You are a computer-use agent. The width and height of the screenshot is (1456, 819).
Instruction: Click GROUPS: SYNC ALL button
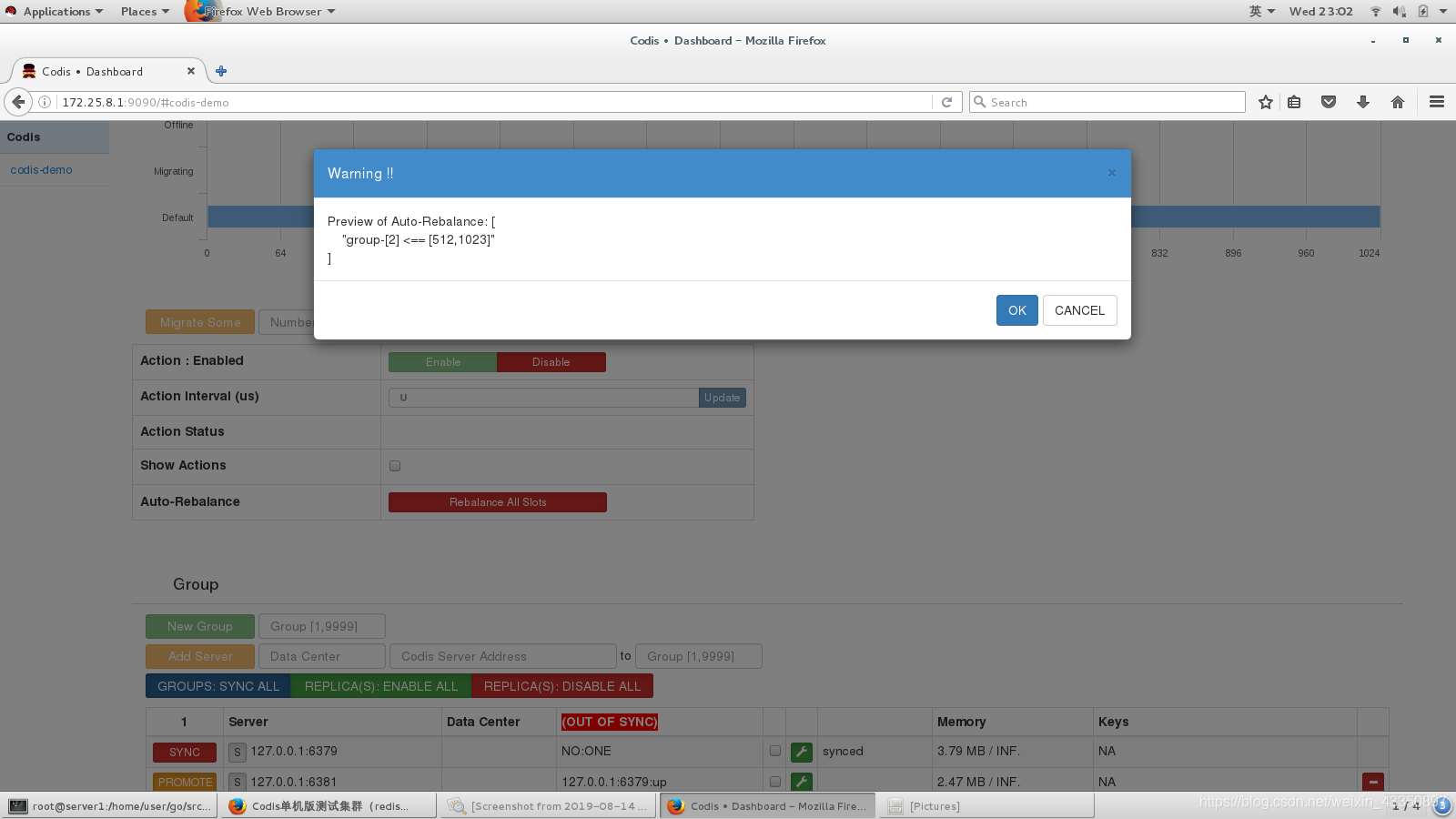click(218, 686)
